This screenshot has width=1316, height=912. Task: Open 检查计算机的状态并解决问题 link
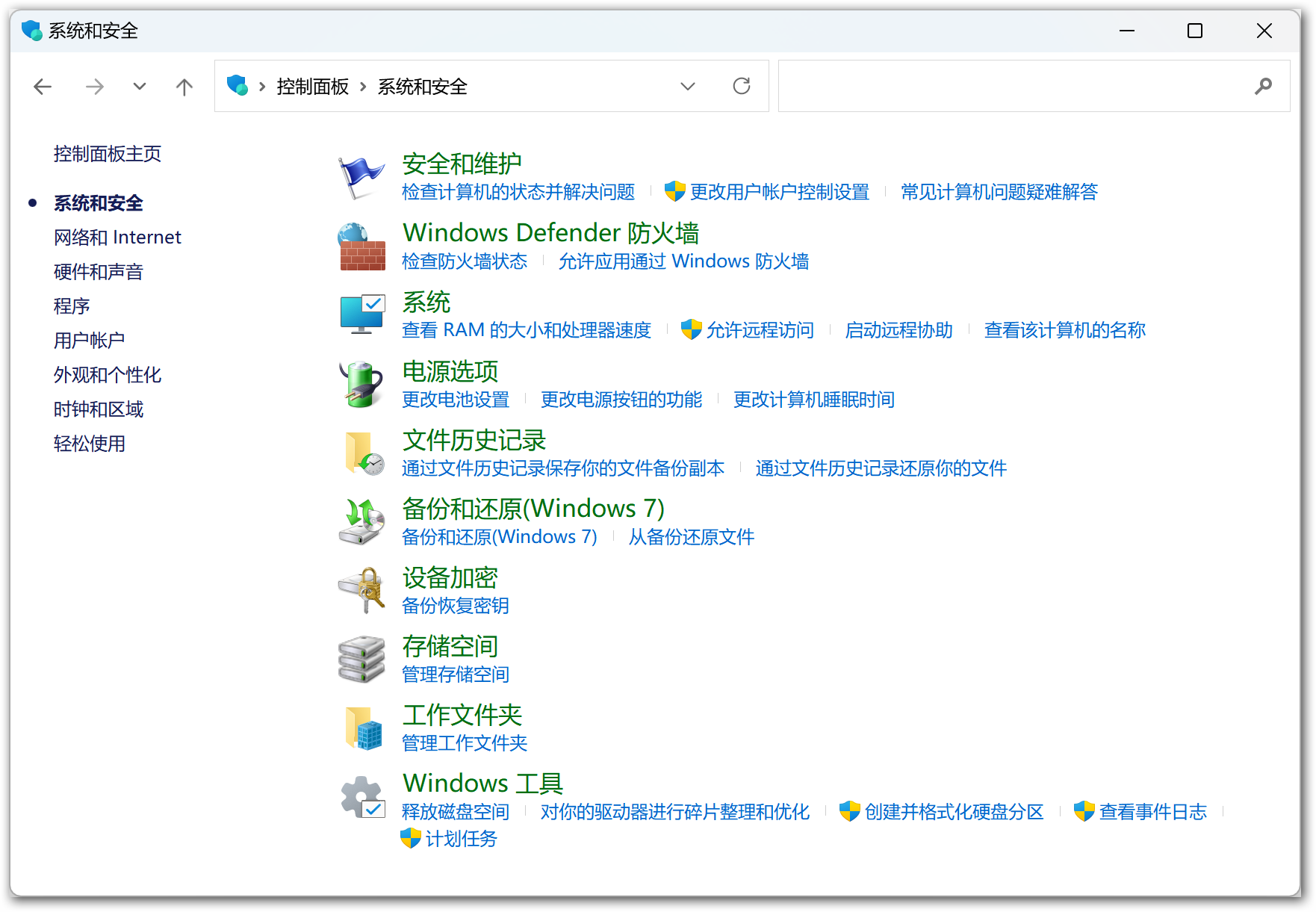pyautogui.click(x=518, y=192)
